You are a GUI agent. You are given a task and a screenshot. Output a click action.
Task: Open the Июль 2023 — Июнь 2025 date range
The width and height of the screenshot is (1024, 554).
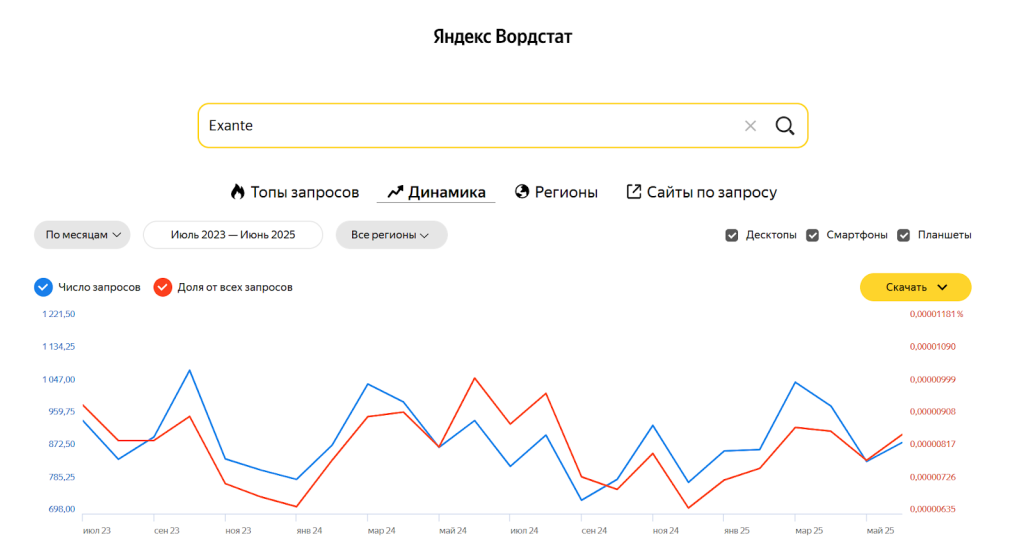tap(233, 235)
